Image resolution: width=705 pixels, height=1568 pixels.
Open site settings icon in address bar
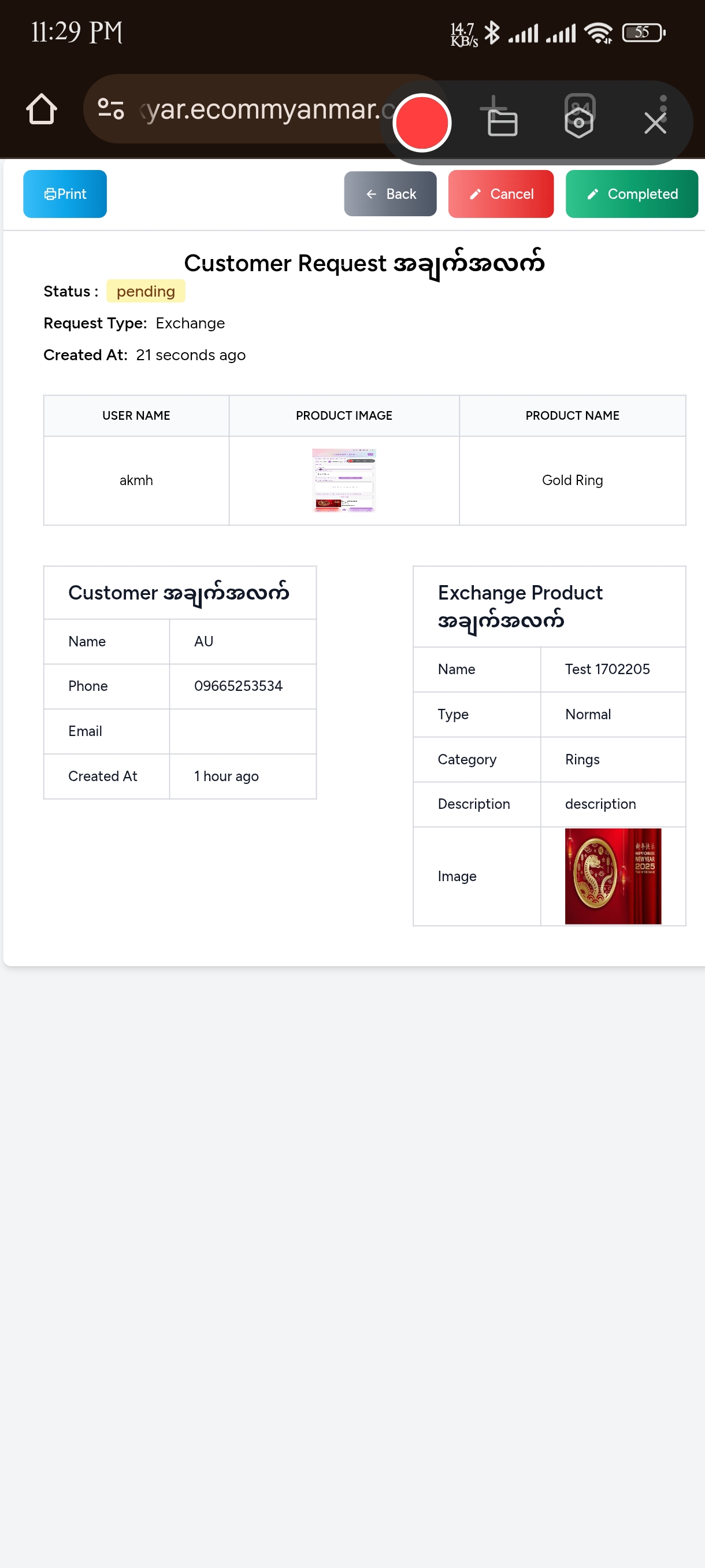(111, 110)
